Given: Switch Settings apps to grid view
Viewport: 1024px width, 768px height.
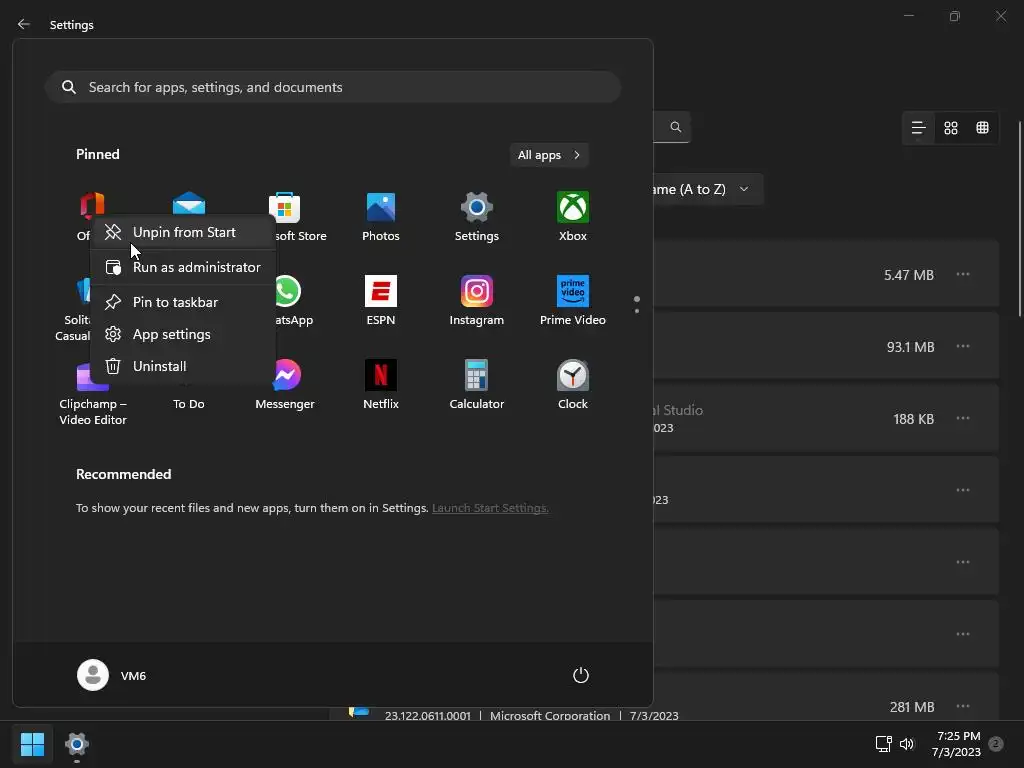Looking at the screenshot, I should (x=951, y=128).
